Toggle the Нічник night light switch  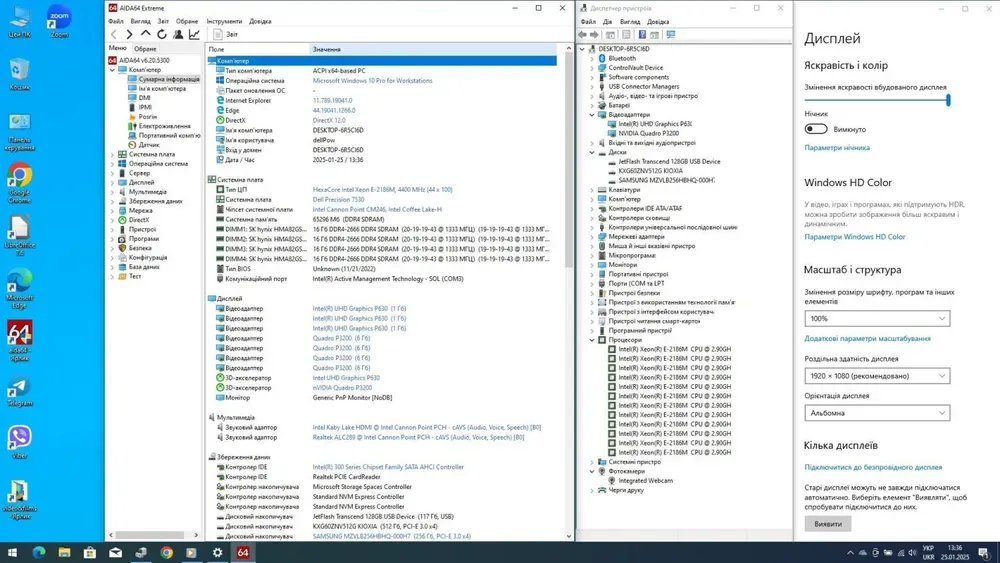(x=816, y=129)
